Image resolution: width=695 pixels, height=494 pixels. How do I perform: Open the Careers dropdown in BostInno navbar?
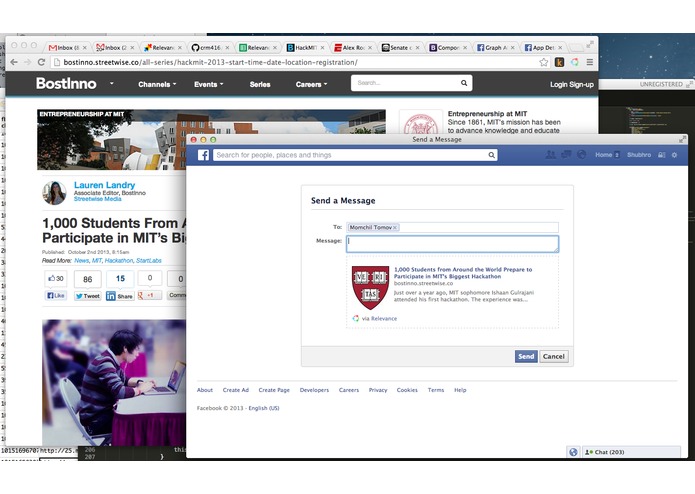tap(311, 84)
